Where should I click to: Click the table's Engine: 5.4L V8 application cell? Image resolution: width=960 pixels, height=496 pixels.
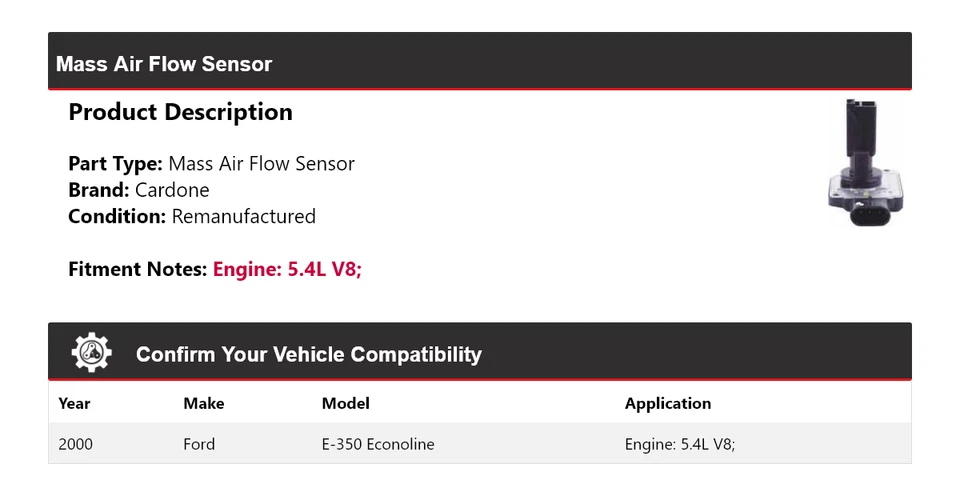pyautogui.click(x=679, y=444)
